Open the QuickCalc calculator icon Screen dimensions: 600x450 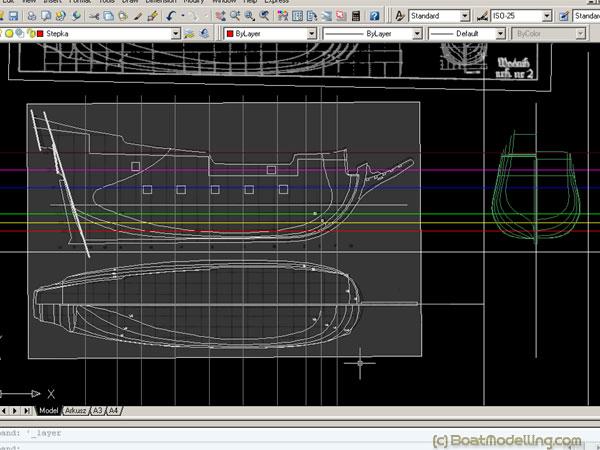pos(356,16)
